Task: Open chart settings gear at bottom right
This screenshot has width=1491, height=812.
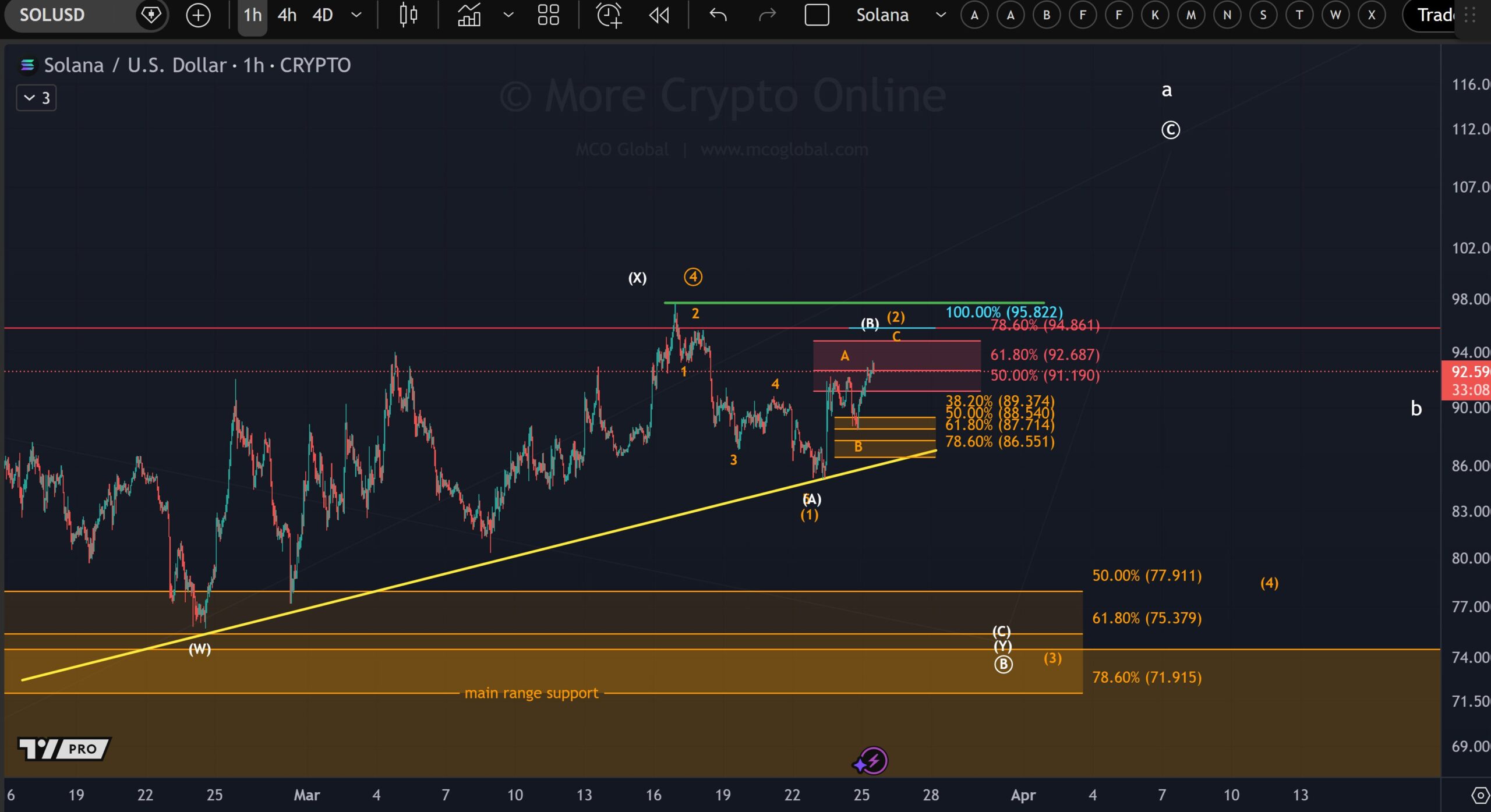Action: [x=1480, y=795]
